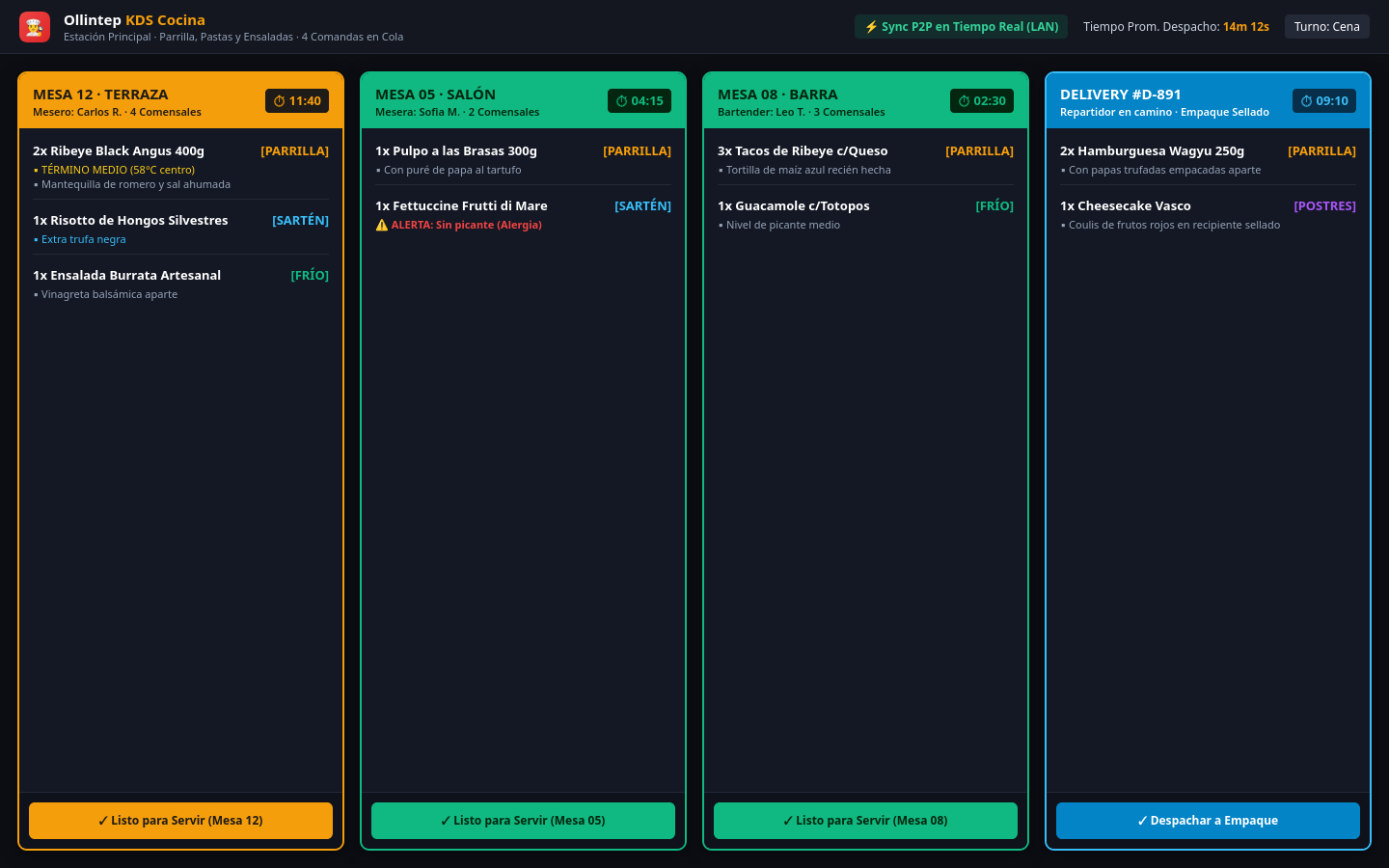Click the 02:30 timer on Mesa 08
The height and width of the screenshot is (868, 1389).
pyautogui.click(x=982, y=101)
